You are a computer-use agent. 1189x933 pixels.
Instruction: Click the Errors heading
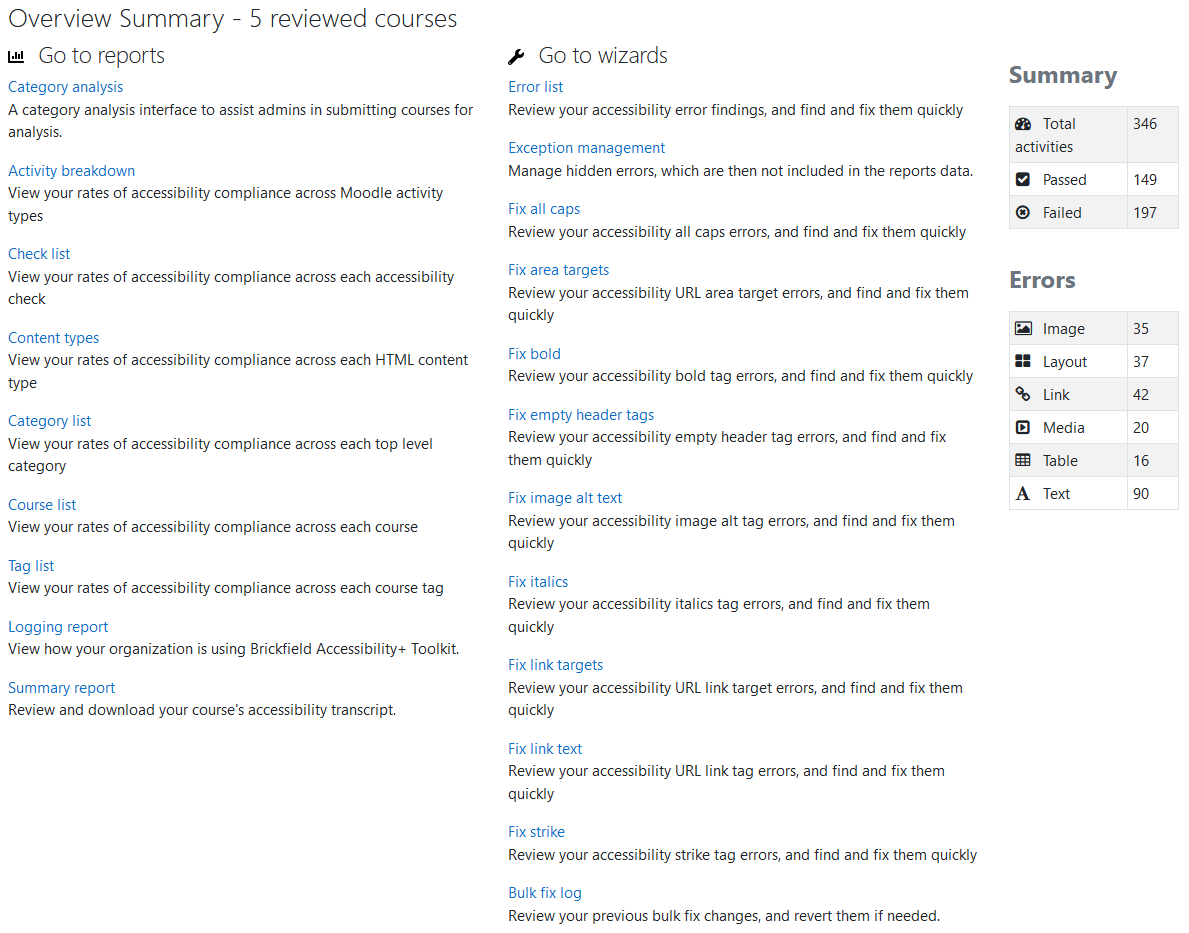click(x=1042, y=280)
